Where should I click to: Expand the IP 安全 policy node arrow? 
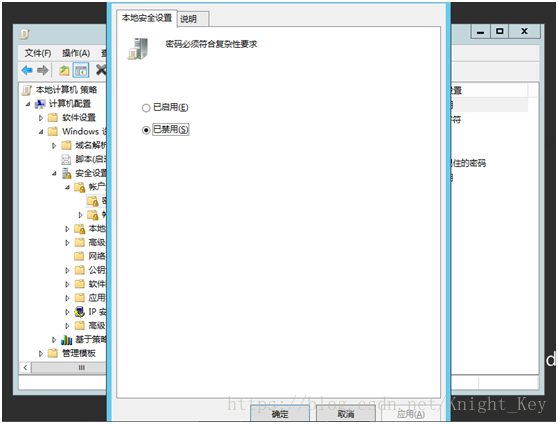click(67, 312)
